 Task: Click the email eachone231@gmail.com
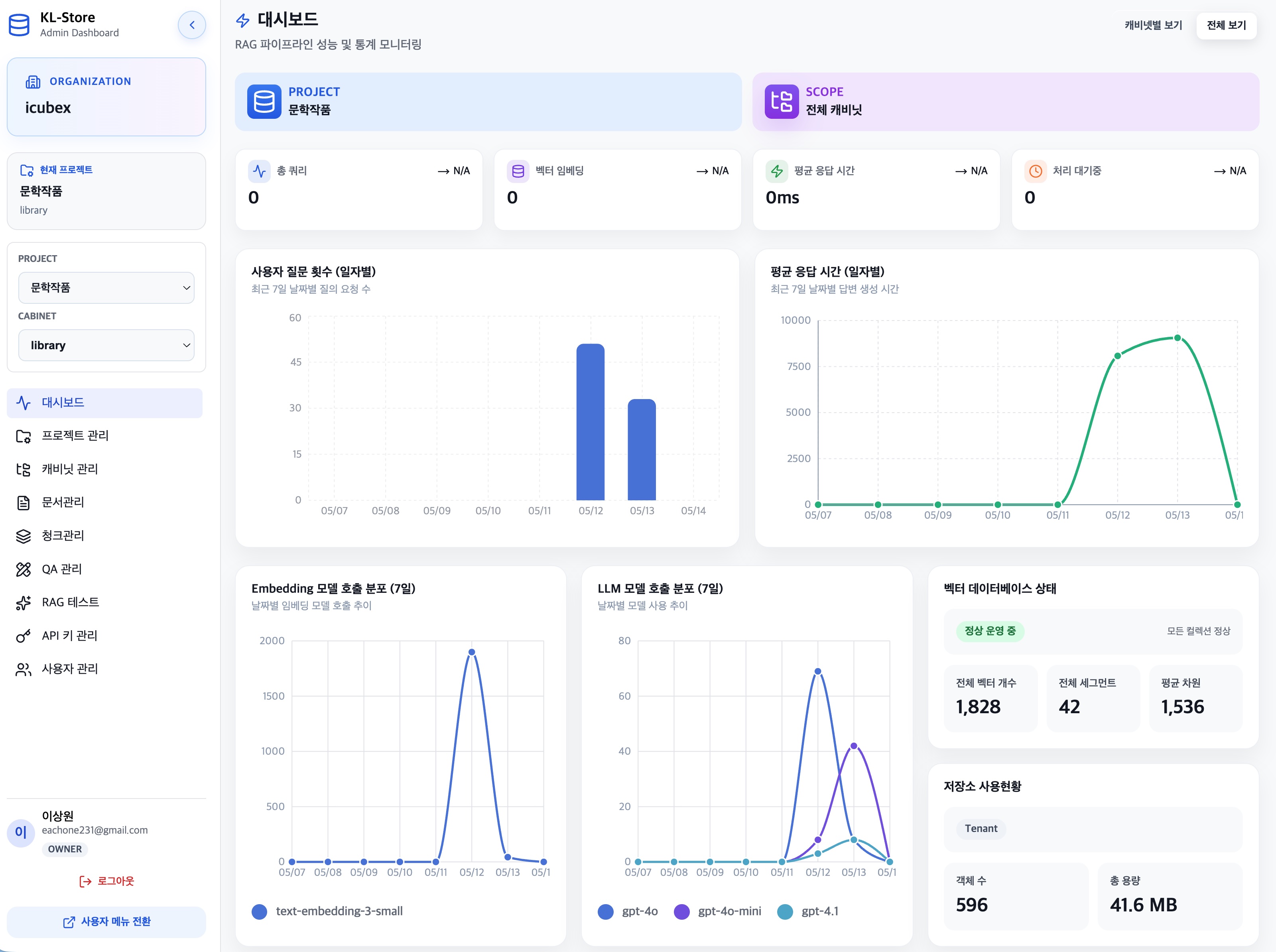[95, 830]
